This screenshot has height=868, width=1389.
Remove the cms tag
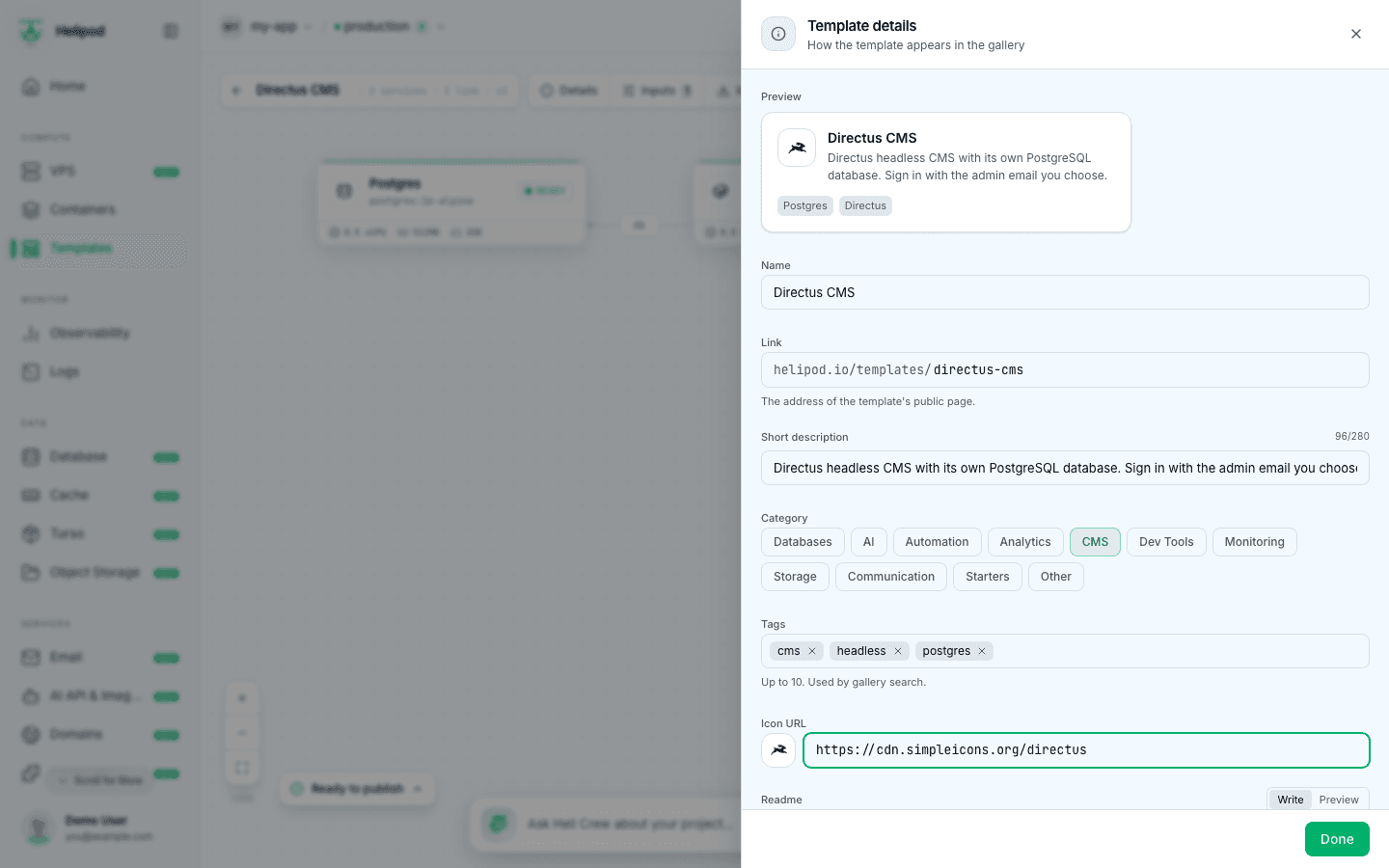point(812,651)
